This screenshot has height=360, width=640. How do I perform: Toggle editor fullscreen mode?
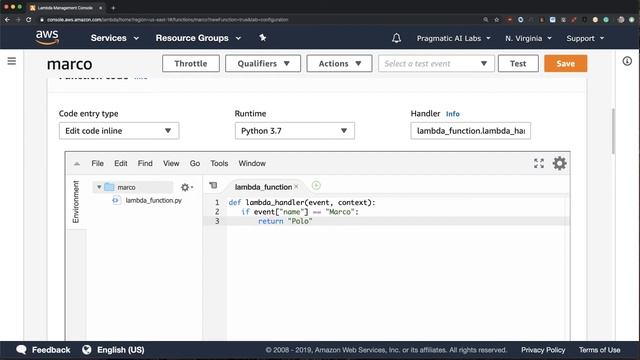[x=539, y=163]
